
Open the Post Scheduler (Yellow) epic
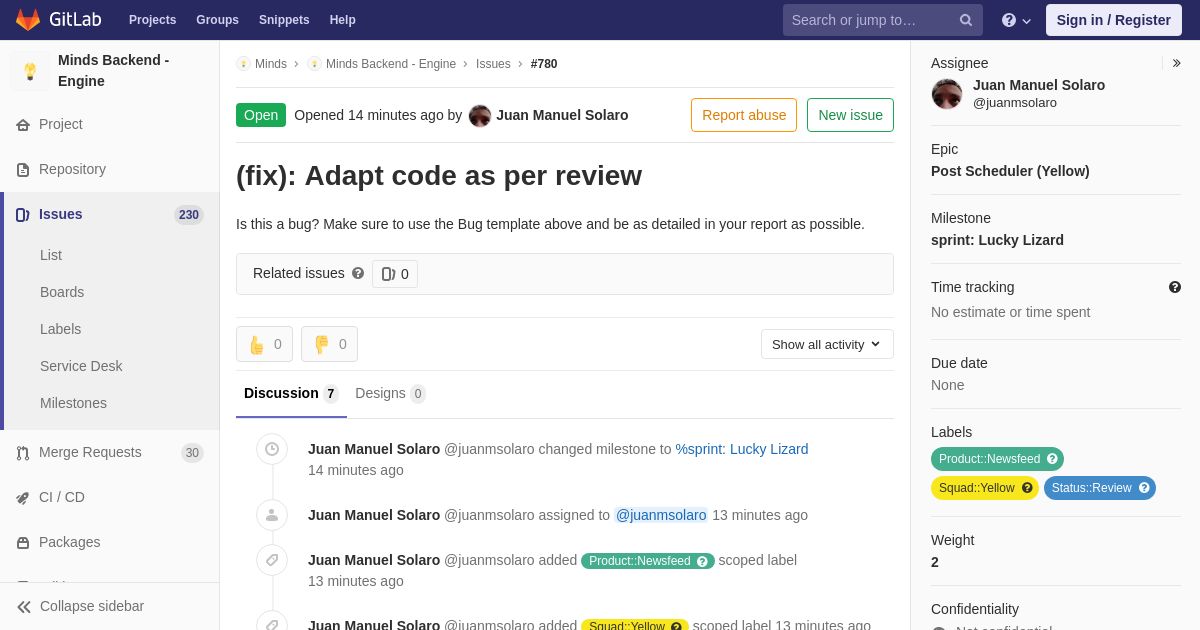(x=1010, y=171)
